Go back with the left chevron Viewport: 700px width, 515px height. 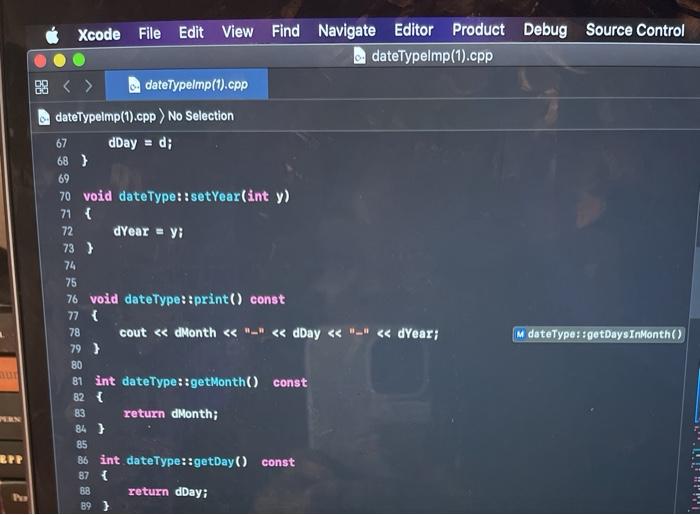tap(67, 86)
